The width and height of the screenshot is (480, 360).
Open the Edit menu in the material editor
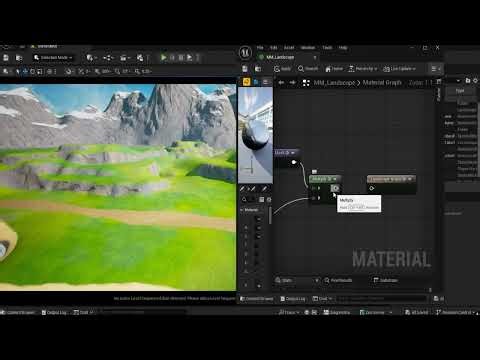[274, 48]
